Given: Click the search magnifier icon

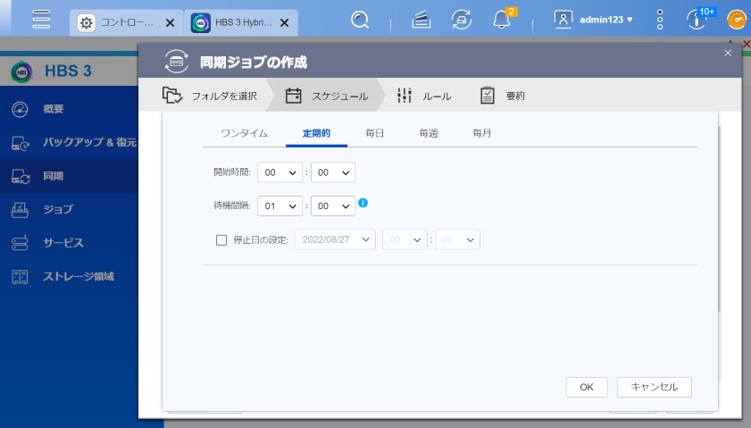Looking at the screenshot, I should coord(360,20).
